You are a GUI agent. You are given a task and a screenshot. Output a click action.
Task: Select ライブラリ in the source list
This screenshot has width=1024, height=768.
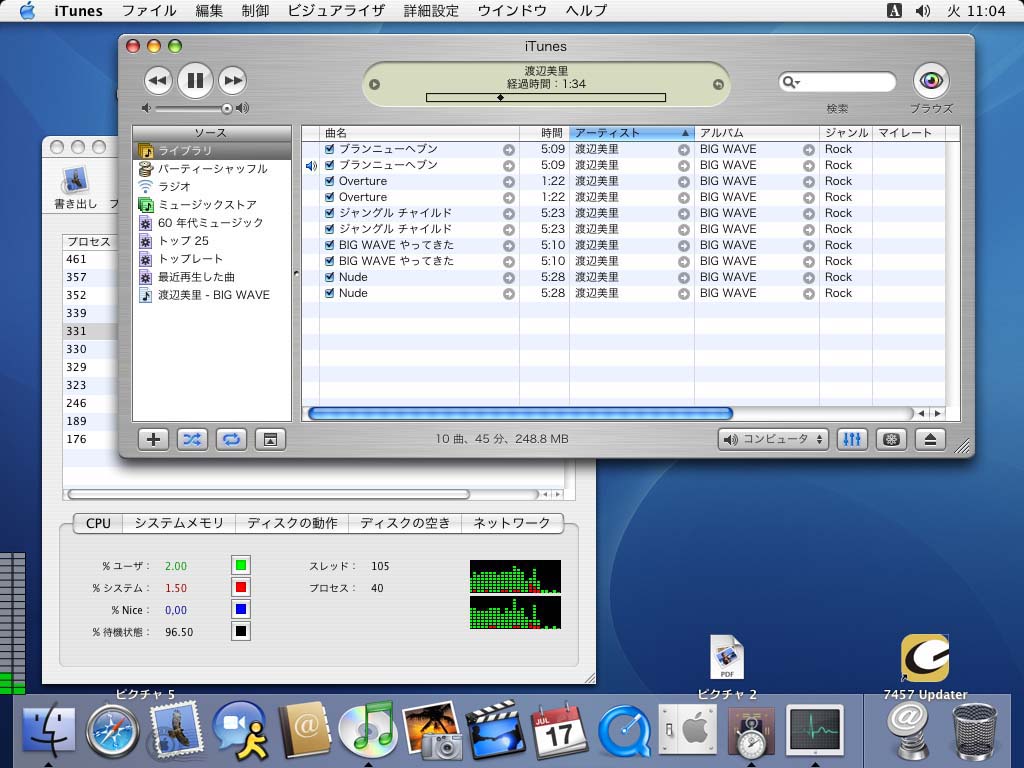[212, 151]
